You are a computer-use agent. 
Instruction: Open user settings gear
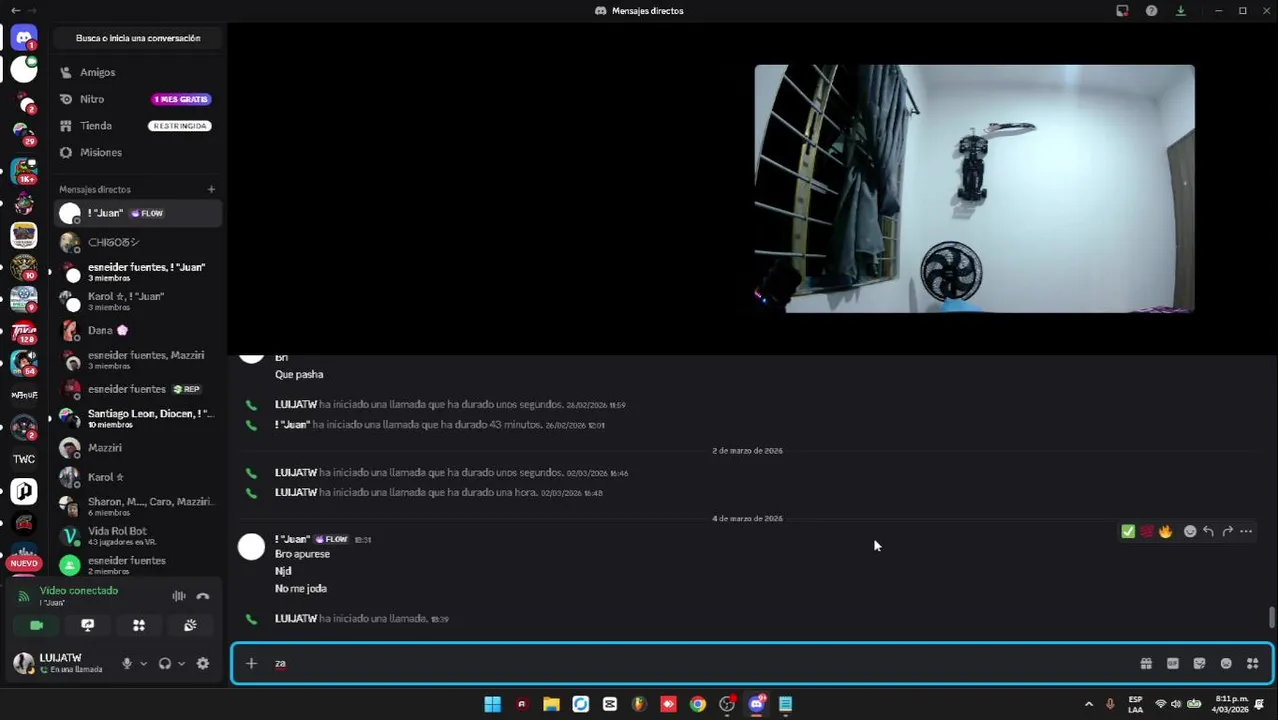click(x=203, y=663)
